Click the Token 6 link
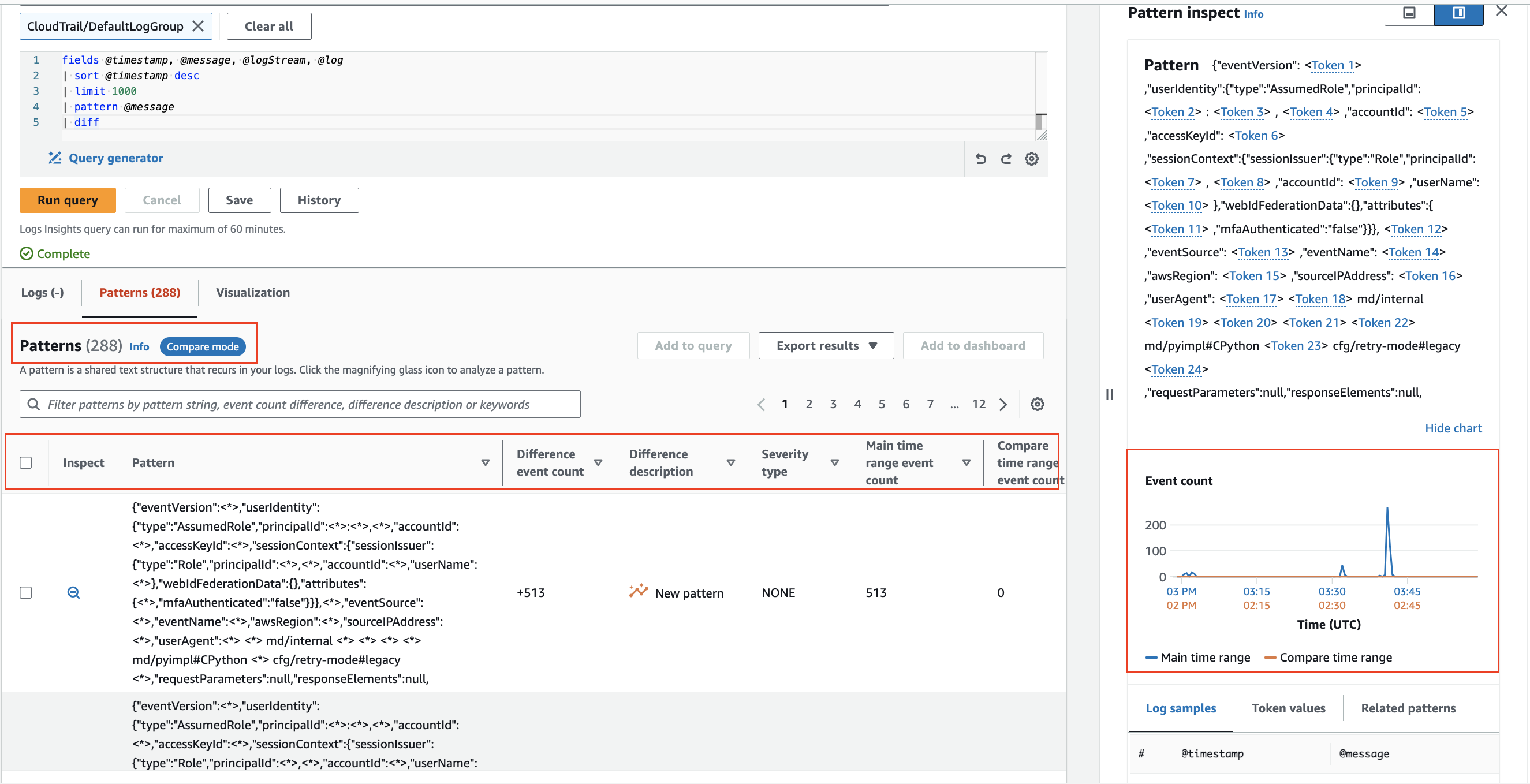The width and height of the screenshot is (1530, 784). point(1256,136)
